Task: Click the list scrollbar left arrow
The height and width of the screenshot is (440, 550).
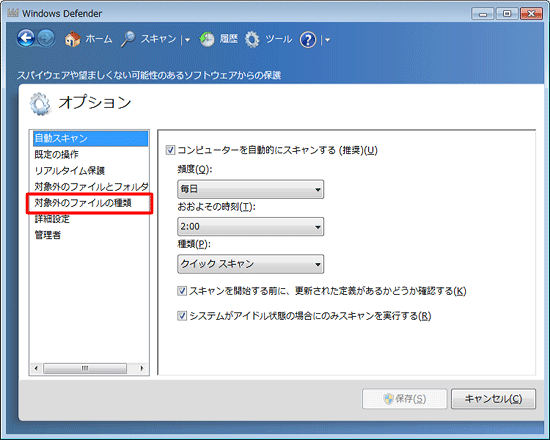Action: [36, 368]
